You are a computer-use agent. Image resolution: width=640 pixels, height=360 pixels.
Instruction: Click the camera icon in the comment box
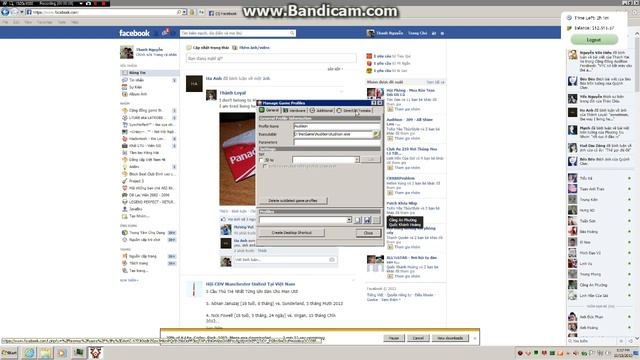(331, 260)
